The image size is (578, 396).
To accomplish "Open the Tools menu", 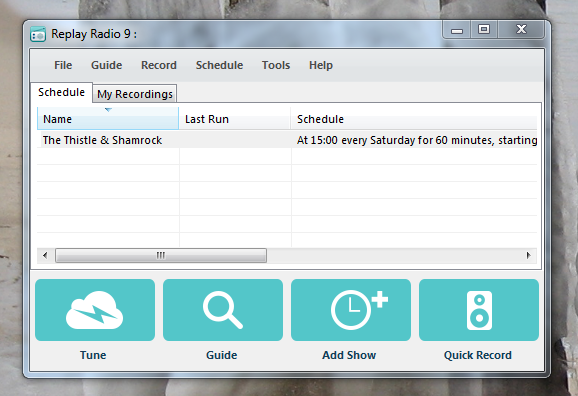I will click(x=276, y=65).
